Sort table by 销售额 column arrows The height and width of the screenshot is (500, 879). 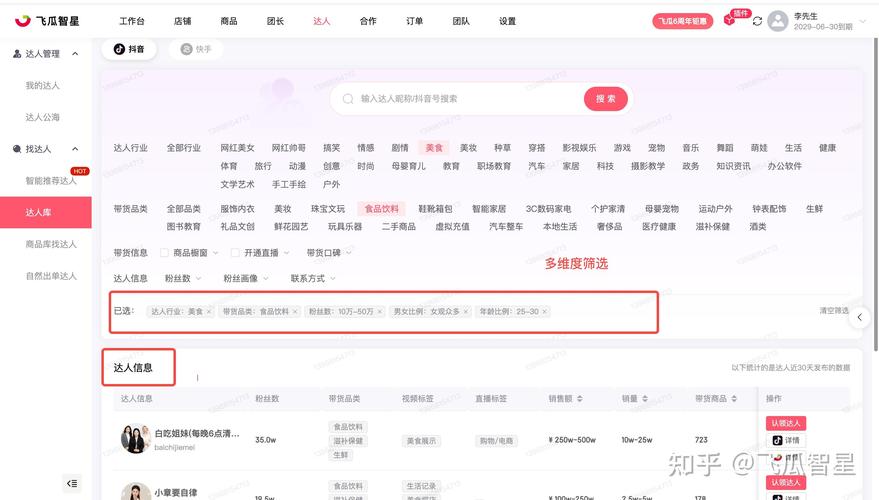coord(580,399)
